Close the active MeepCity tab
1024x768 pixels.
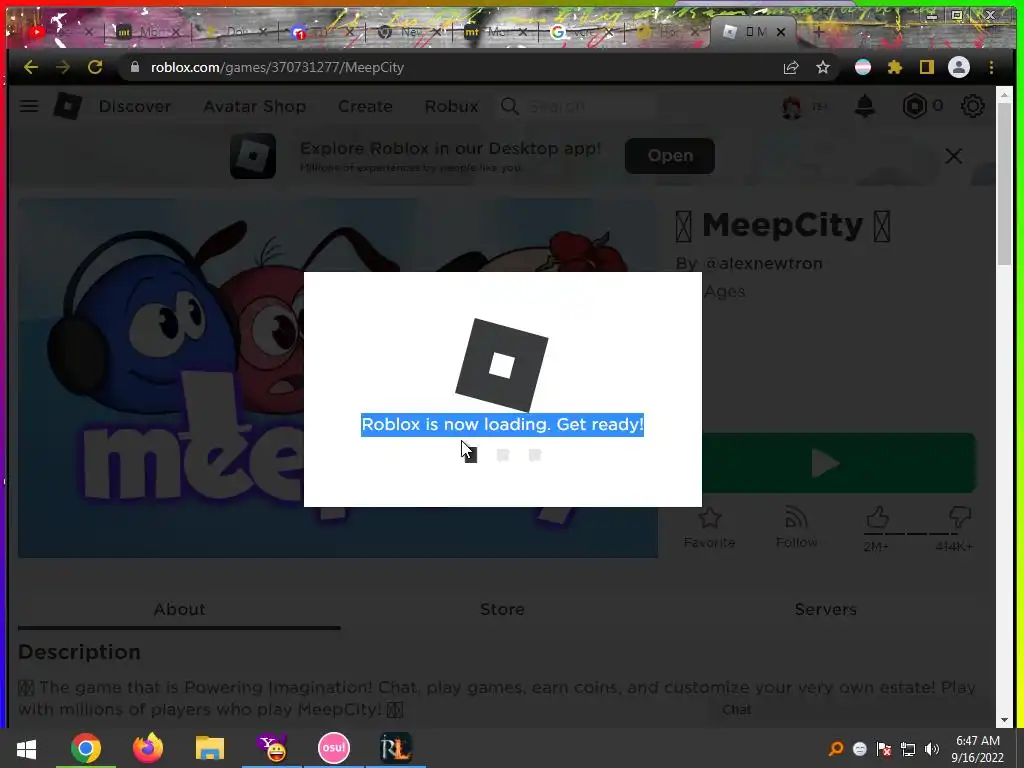[781, 31]
